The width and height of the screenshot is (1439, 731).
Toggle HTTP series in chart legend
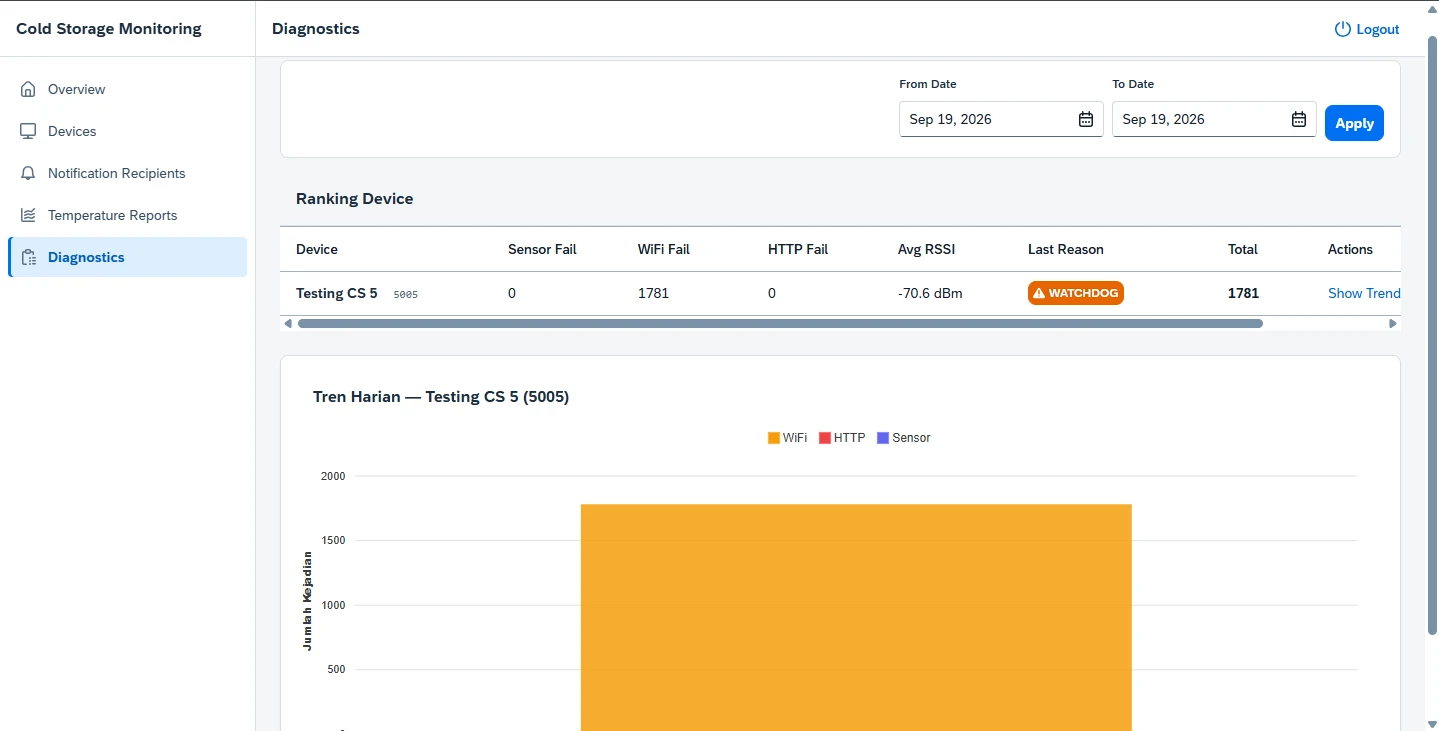(x=842, y=438)
